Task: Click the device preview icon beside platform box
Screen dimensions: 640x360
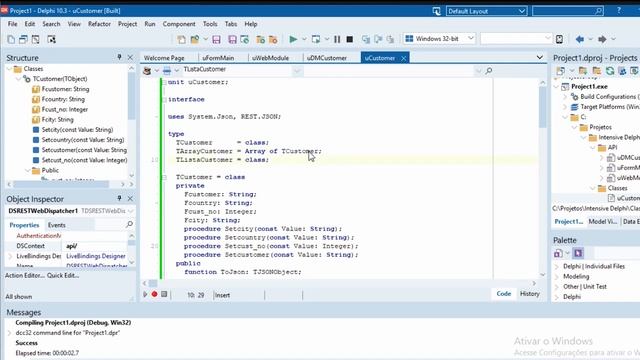Action: (x=559, y=39)
